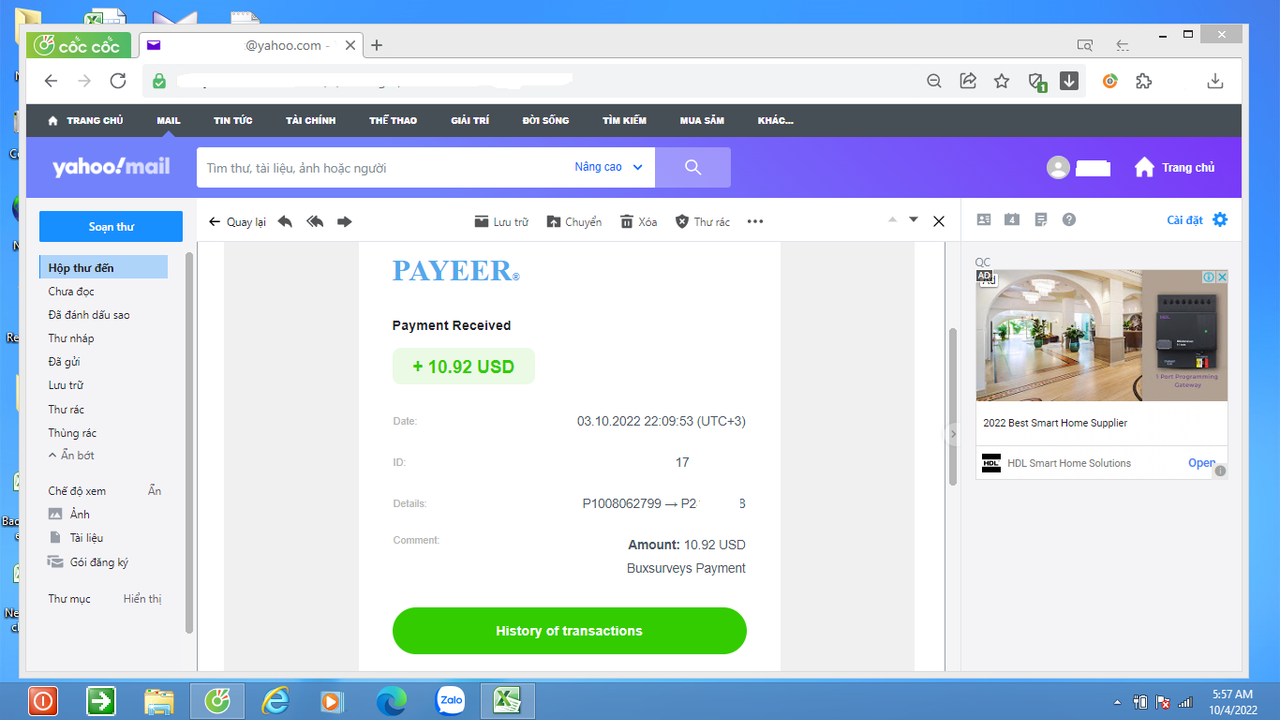This screenshot has width=1280, height=720.
Task: Open Microsoft Edge from the taskbar
Action: pos(391,701)
